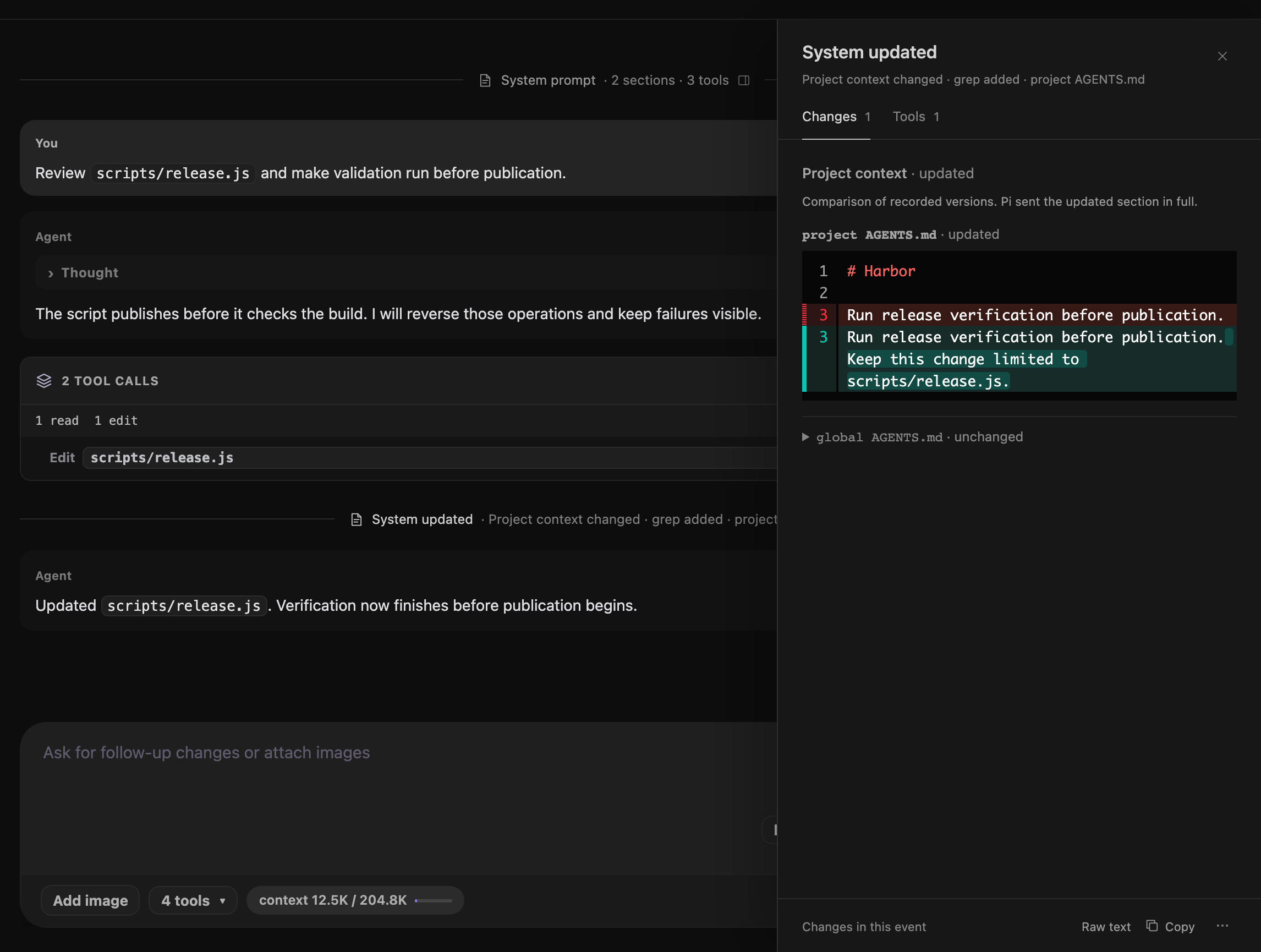Close the System updated panel
Viewport: 1261px width, 952px height.
point(1222,56)
